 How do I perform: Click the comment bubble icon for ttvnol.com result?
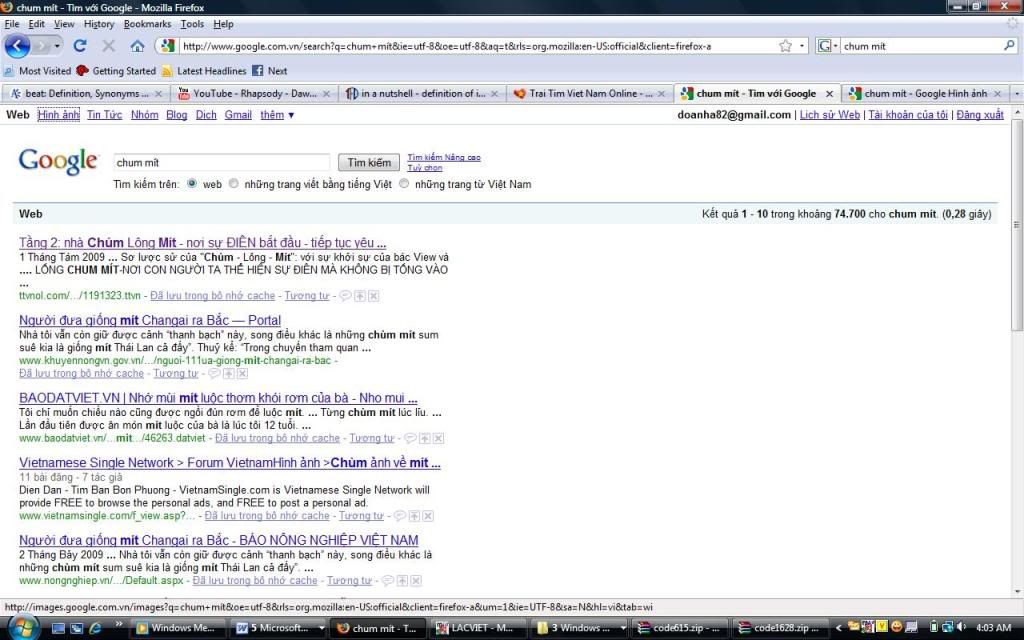[345, 296]
